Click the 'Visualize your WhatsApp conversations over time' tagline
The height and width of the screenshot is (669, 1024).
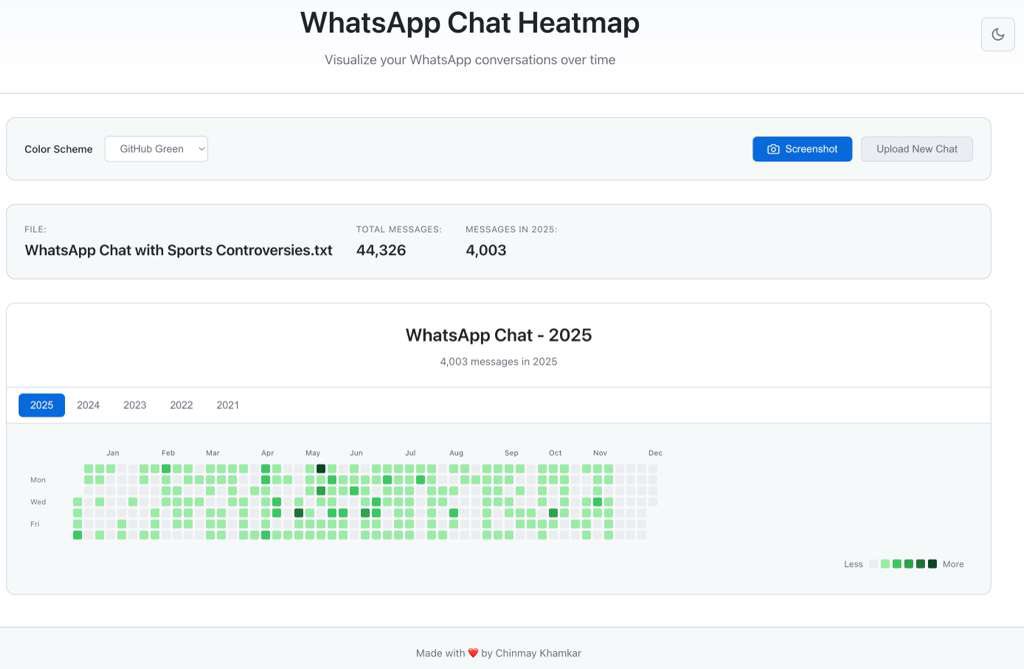[x=470, y=59]
